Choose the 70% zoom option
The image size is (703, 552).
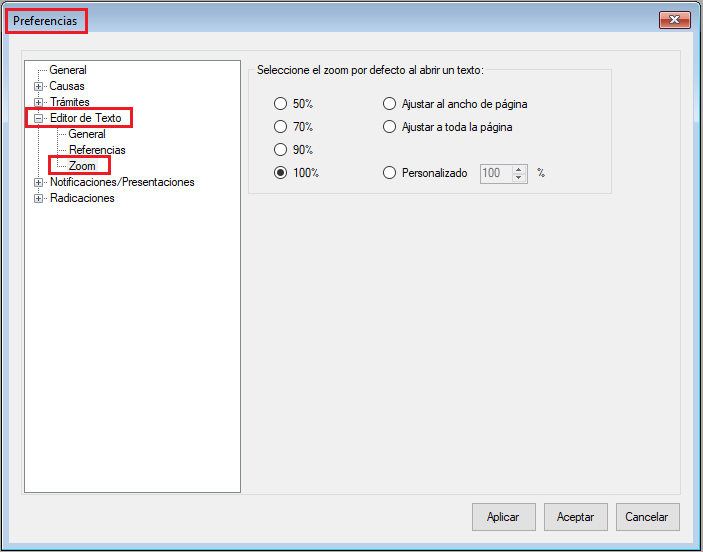[281, 127]
